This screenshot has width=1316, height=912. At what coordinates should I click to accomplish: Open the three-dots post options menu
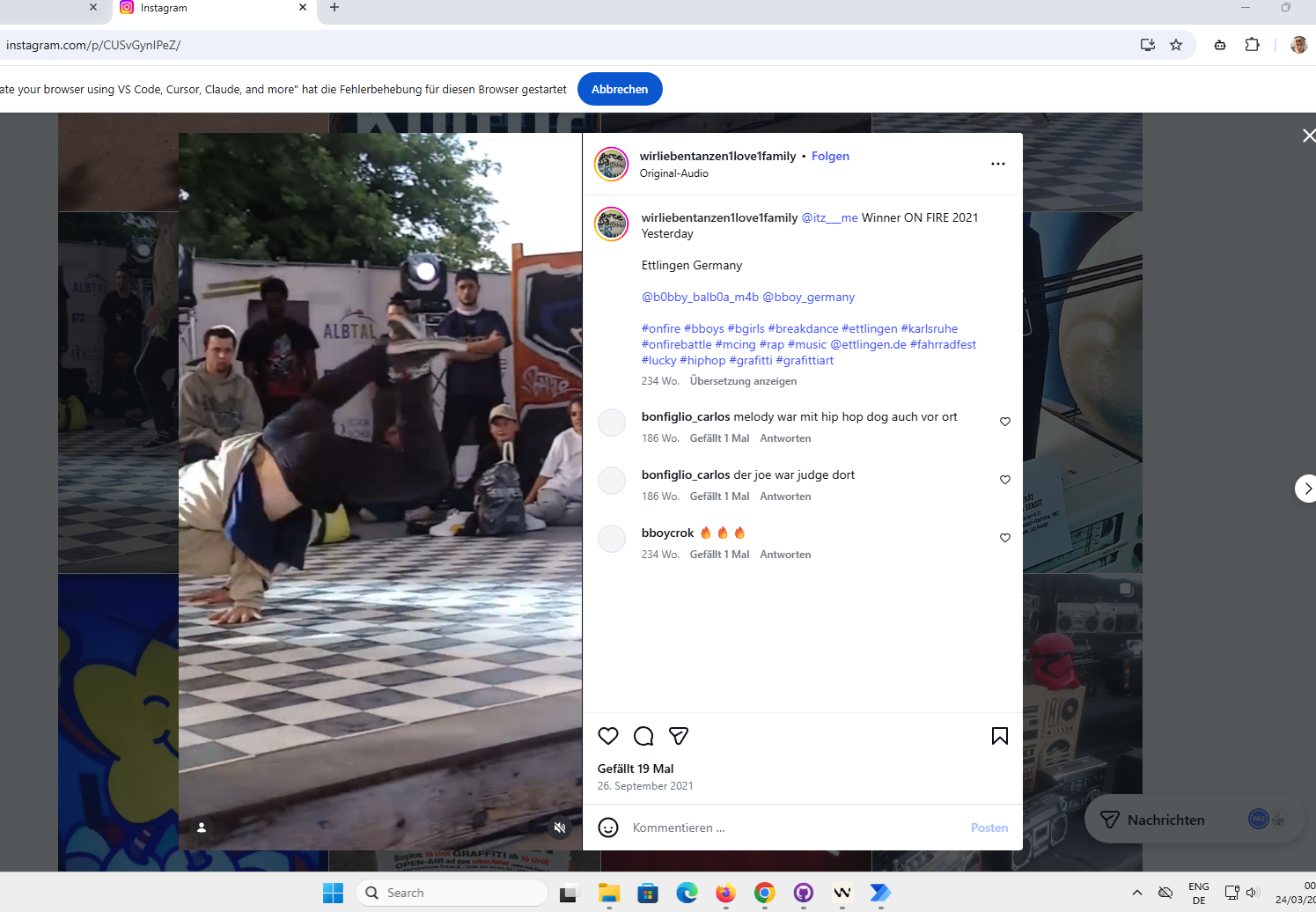point(997,164)
